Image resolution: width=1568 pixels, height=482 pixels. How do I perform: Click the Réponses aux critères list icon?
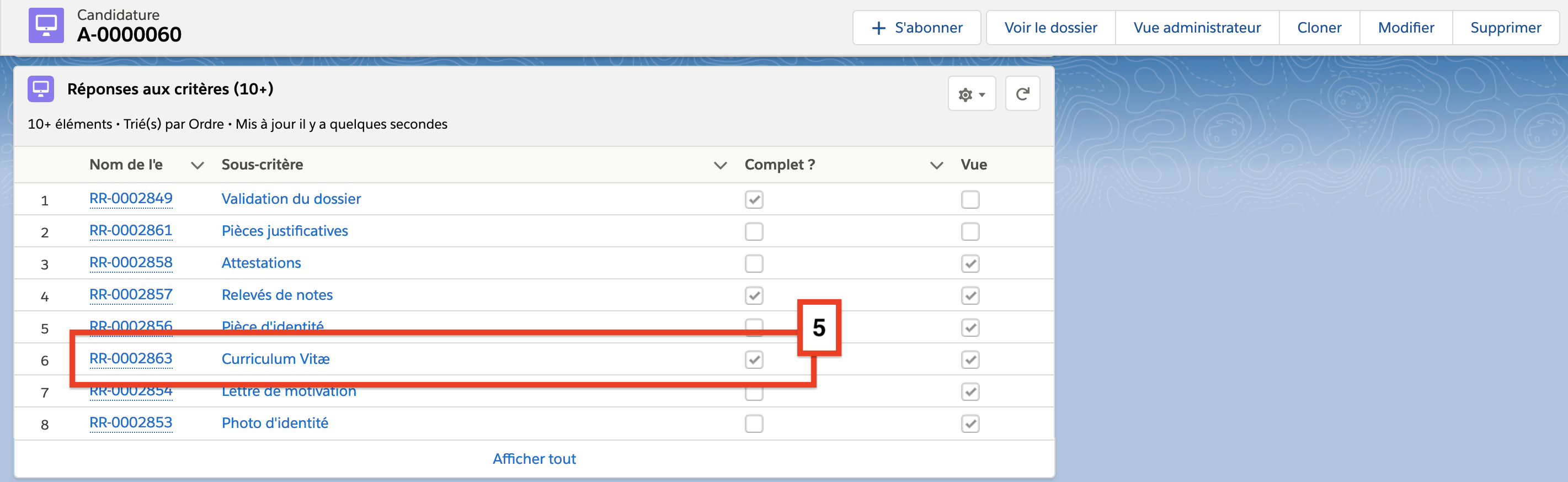coord(41,89)
